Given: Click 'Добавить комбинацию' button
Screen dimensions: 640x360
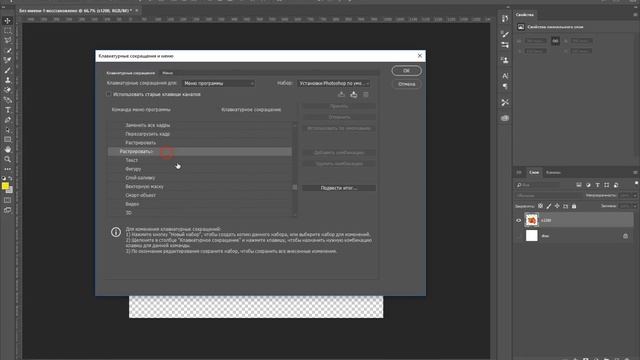Looking at the screenshot, I should [339, 153].
